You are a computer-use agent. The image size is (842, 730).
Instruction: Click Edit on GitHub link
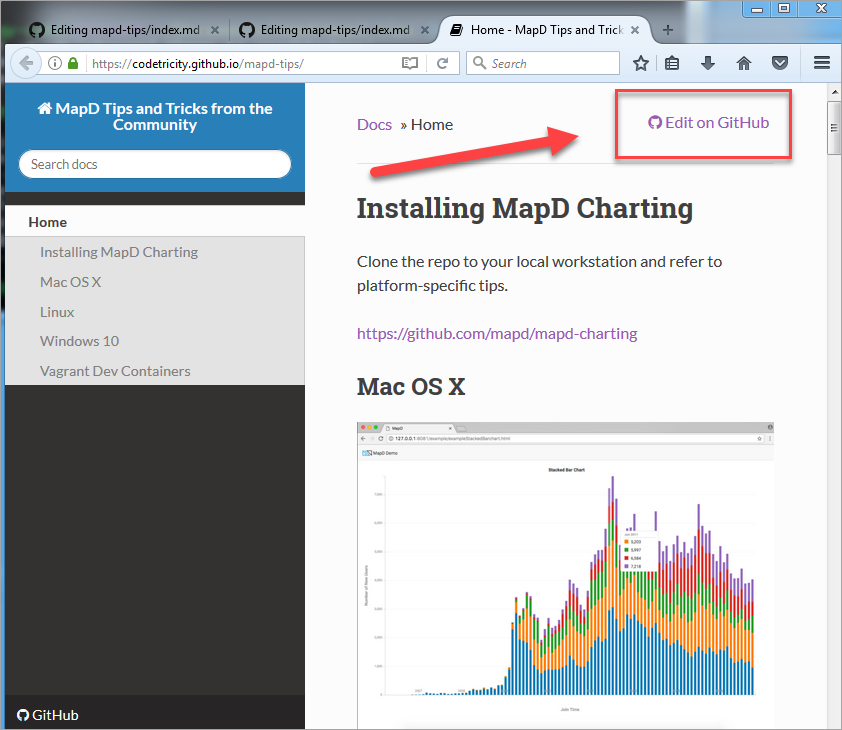708,122
